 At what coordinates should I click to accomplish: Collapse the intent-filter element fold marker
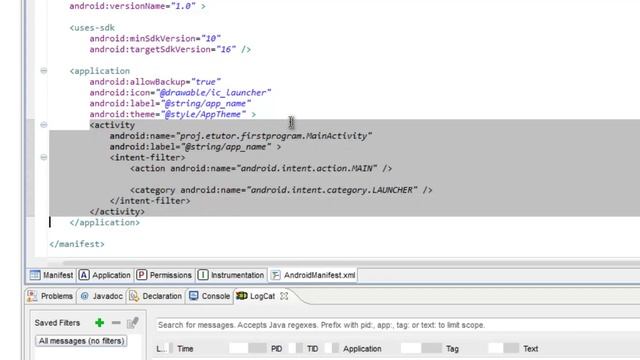coord(44,157)
